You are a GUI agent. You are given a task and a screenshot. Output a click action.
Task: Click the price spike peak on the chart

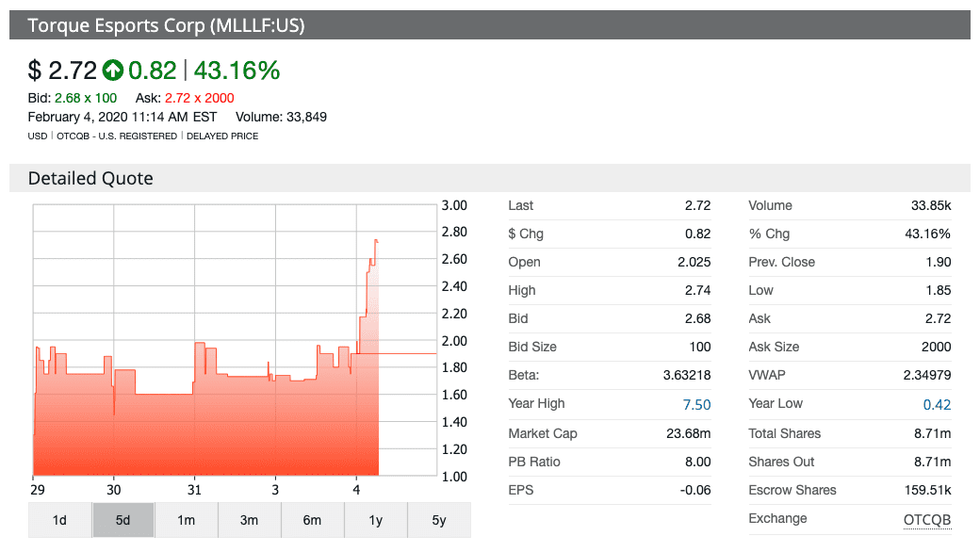[376, 240]
